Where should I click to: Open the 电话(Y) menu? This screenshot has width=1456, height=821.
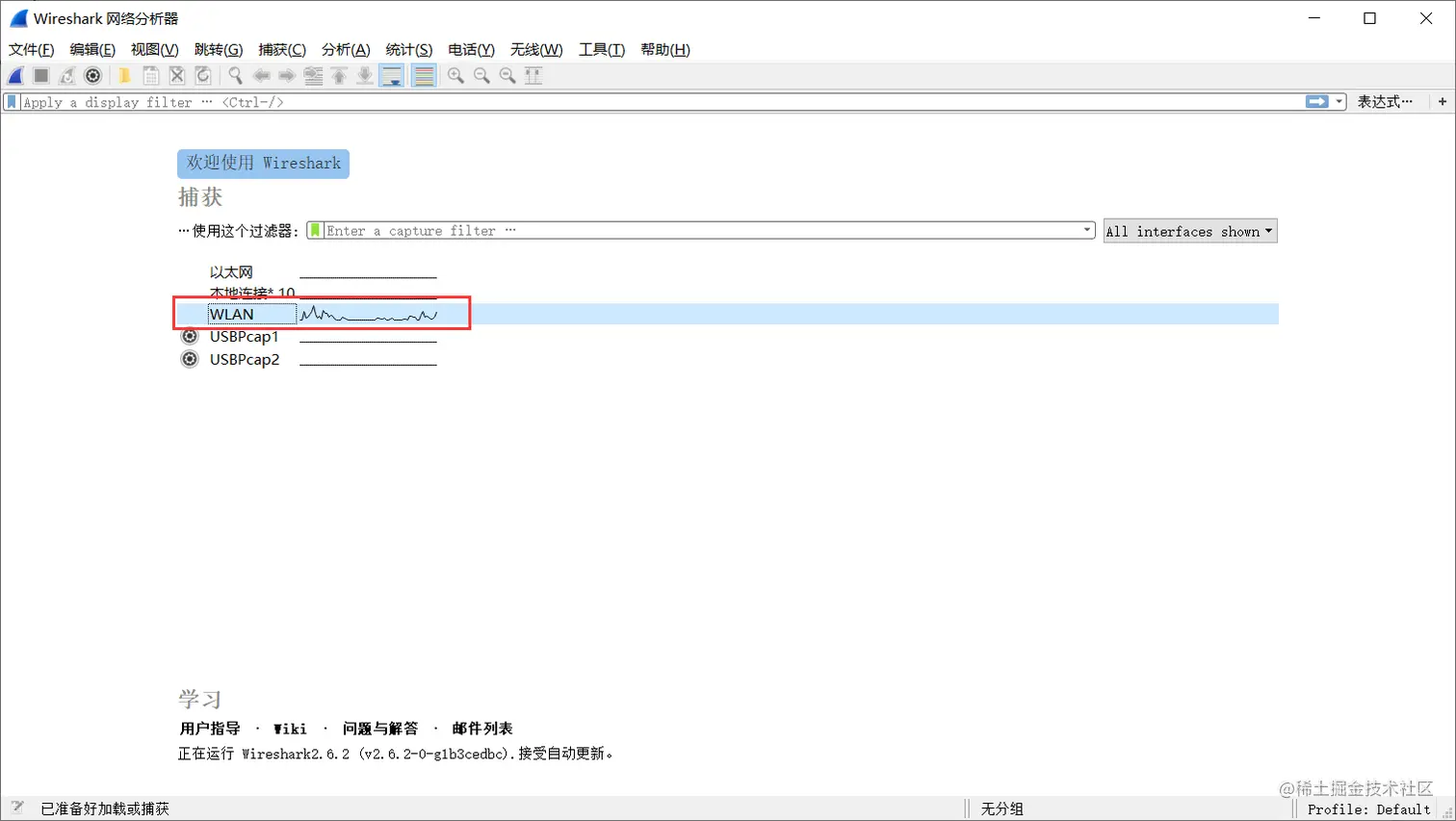472,50
